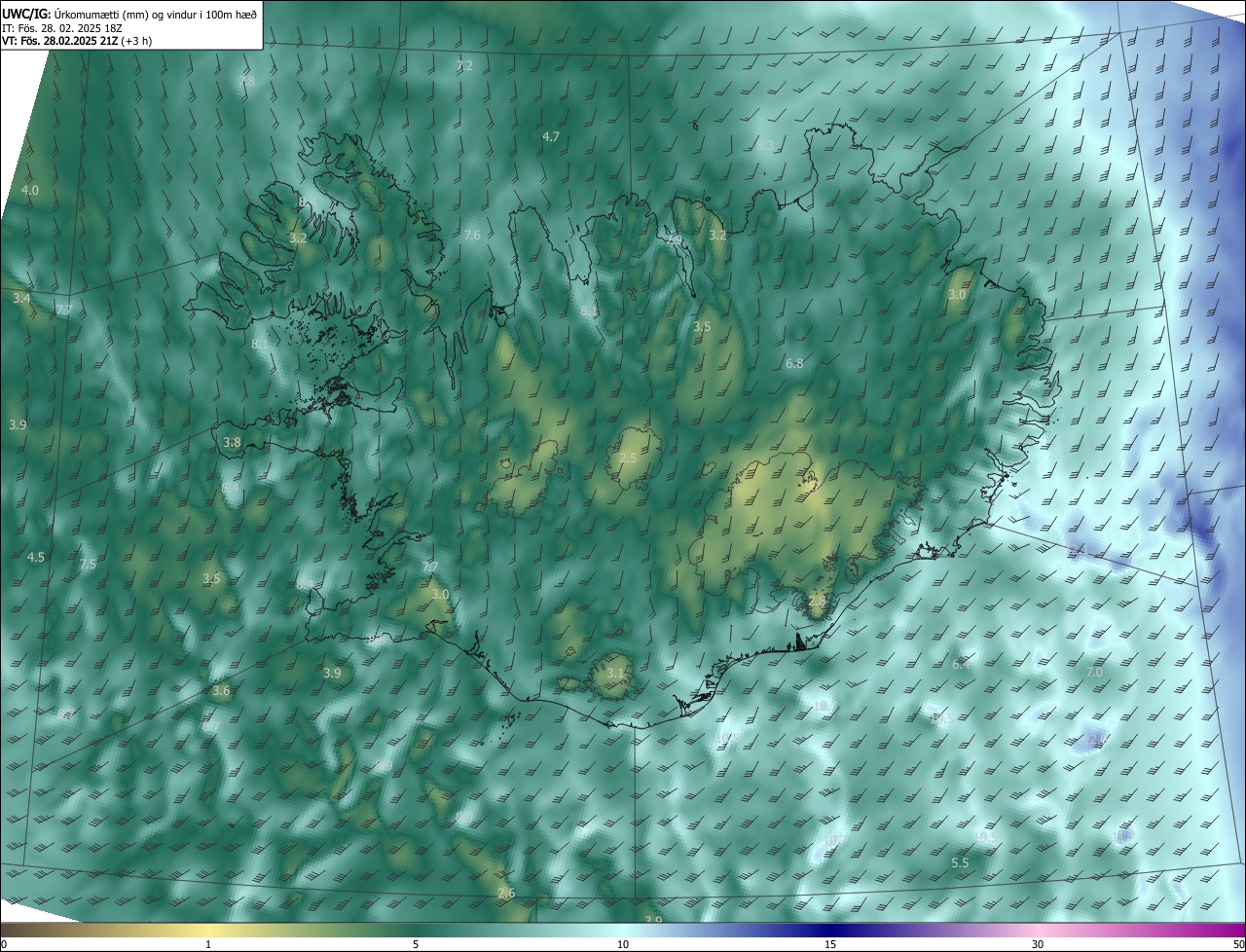Click the '6.8' value on the map
The height and width of the screenshot is (952, 1246).
click(x=794, y=363)
